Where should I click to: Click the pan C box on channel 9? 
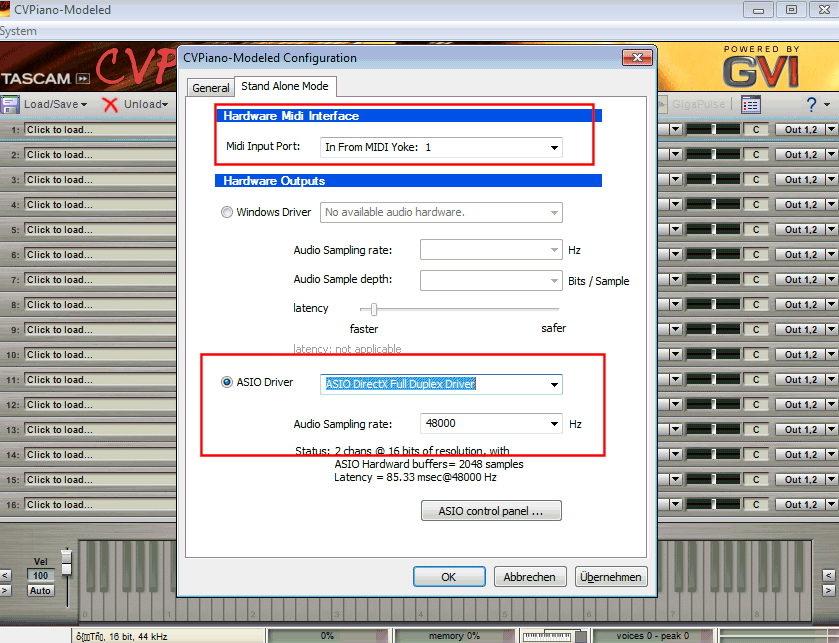tap(756, 330)
